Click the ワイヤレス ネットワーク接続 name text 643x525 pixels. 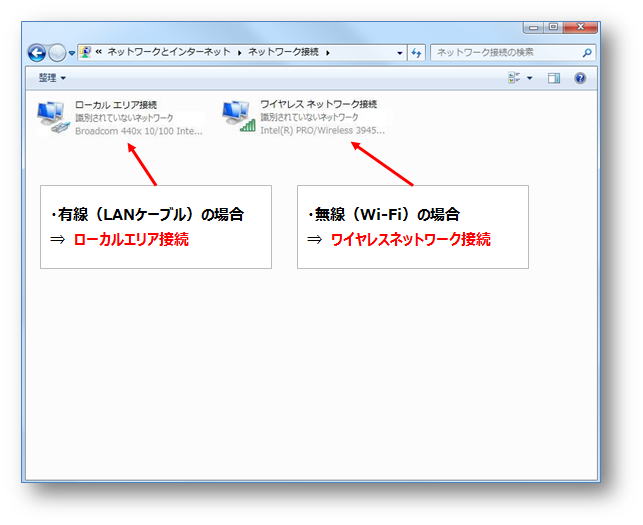coord(318,104)
